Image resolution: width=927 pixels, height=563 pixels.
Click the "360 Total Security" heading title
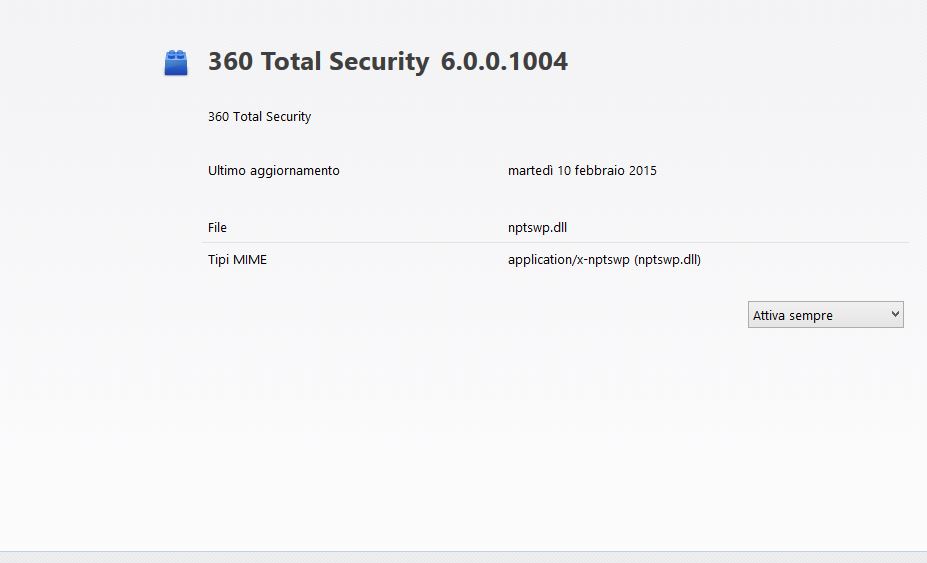click(x=318, y=61)
